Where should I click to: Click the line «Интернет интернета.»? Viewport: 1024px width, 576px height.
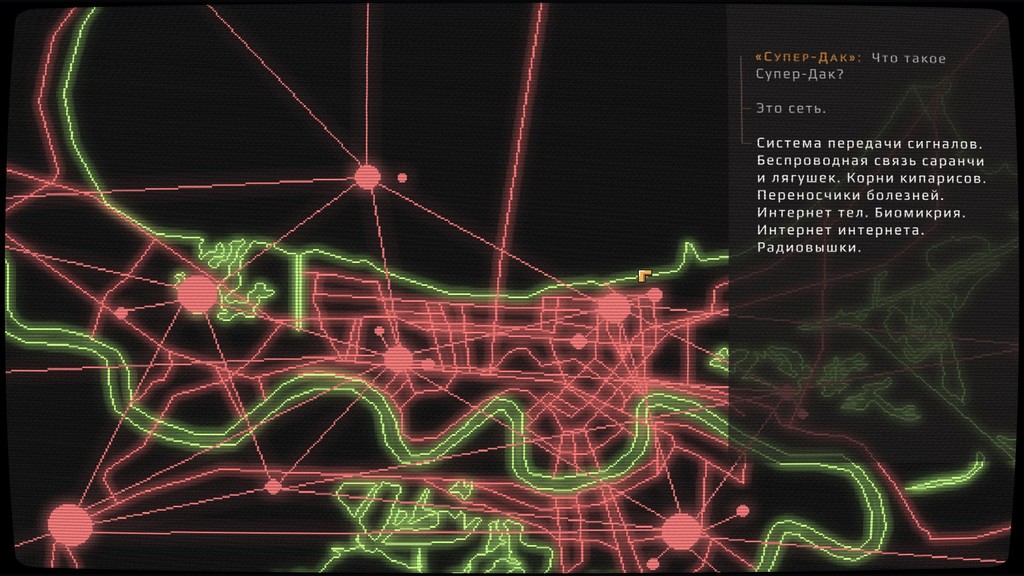841,230
